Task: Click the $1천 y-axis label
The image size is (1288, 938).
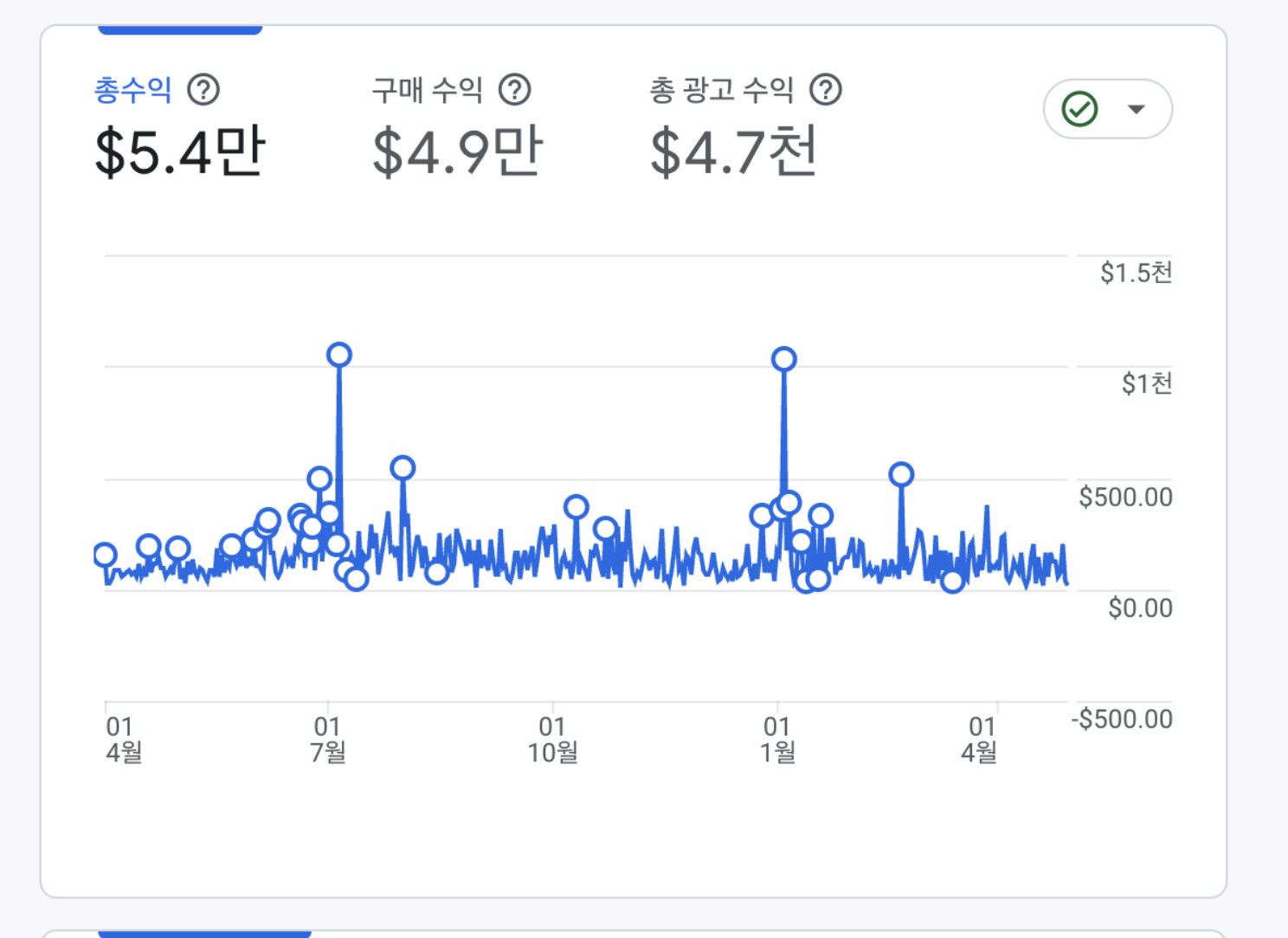Action: click(1147, 383)
